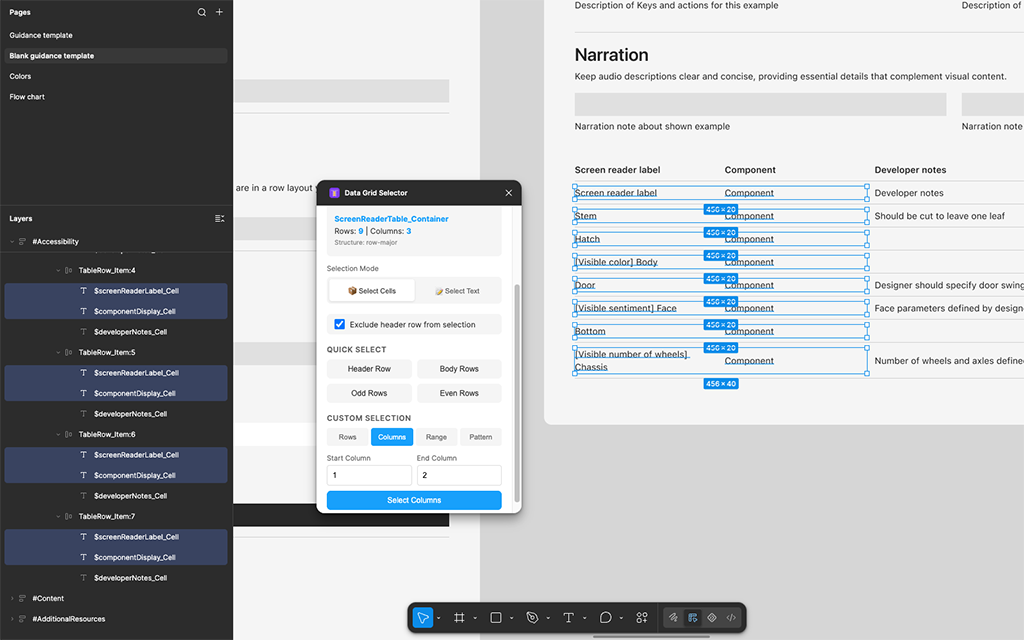This screenshot has height=640, width=1024.
Task: Select the TableRow_Item:7 layer
Action: click(x=107, y=517)
